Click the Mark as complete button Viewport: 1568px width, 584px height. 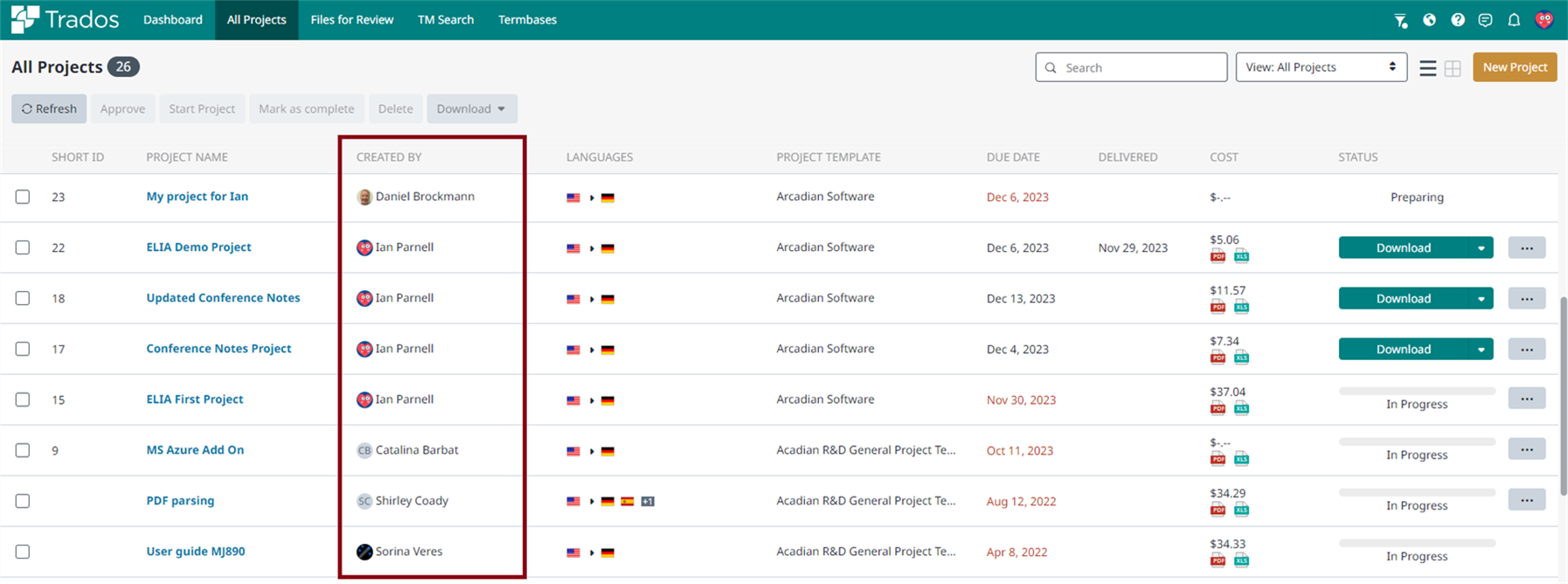tap(307, 108)
